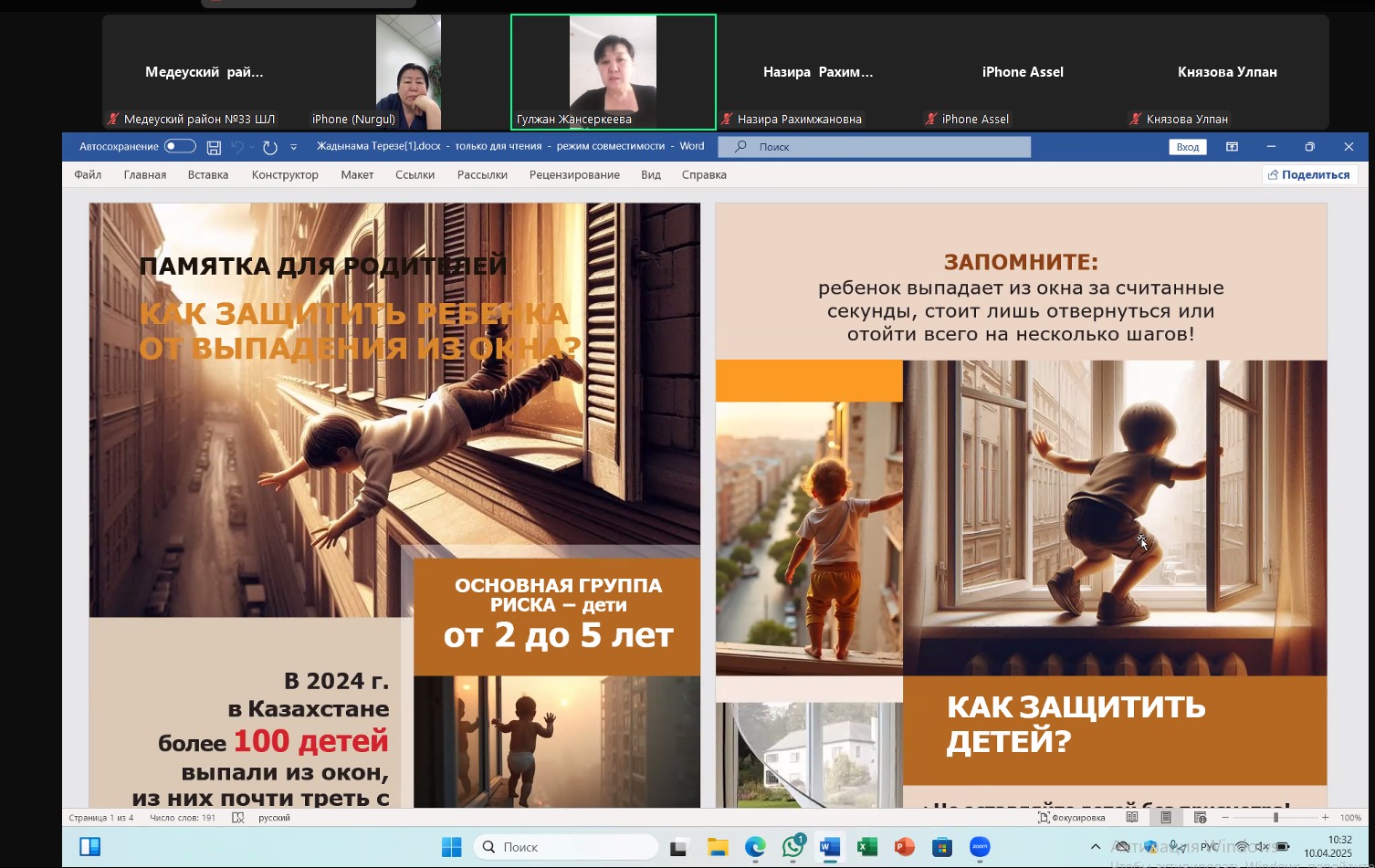
Task: Expand the hidden system tray icons chevron
Action: [1096, 847]
